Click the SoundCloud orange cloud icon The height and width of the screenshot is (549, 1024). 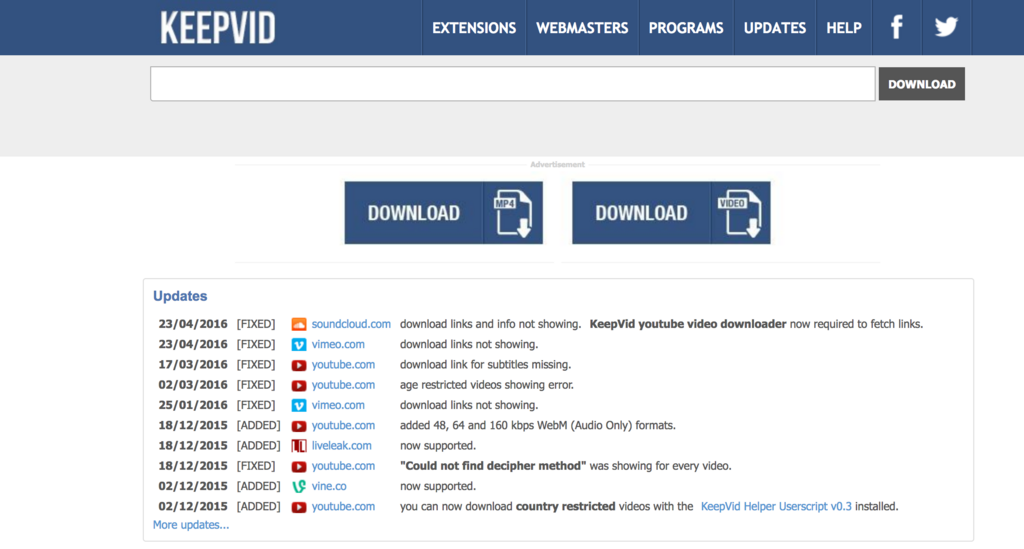[298, 324]
